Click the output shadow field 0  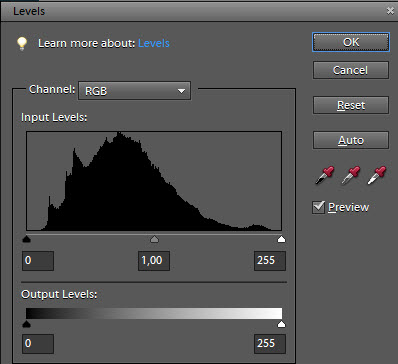point(38,344)
